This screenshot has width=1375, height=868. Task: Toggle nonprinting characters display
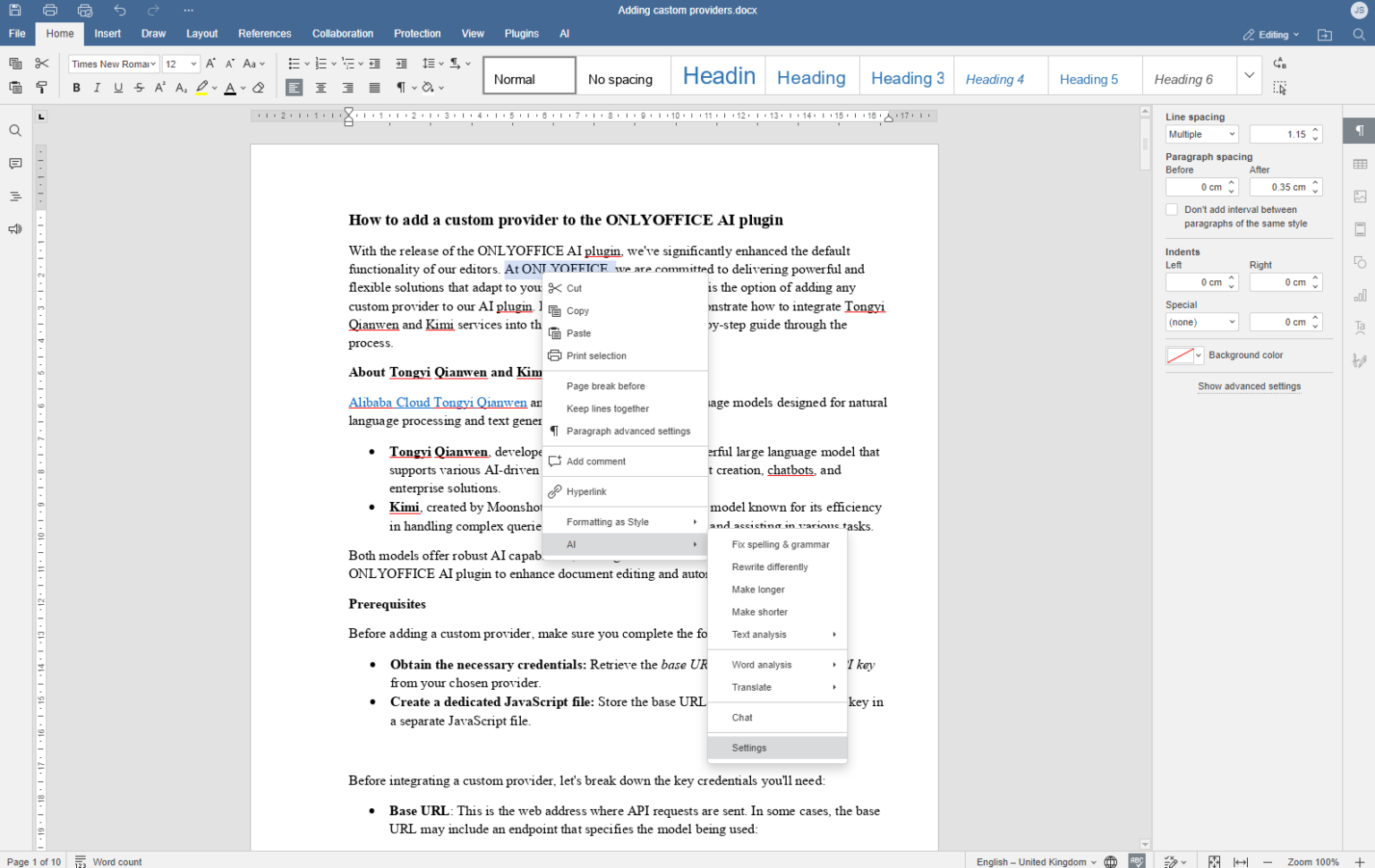click(x=402, y=87)
